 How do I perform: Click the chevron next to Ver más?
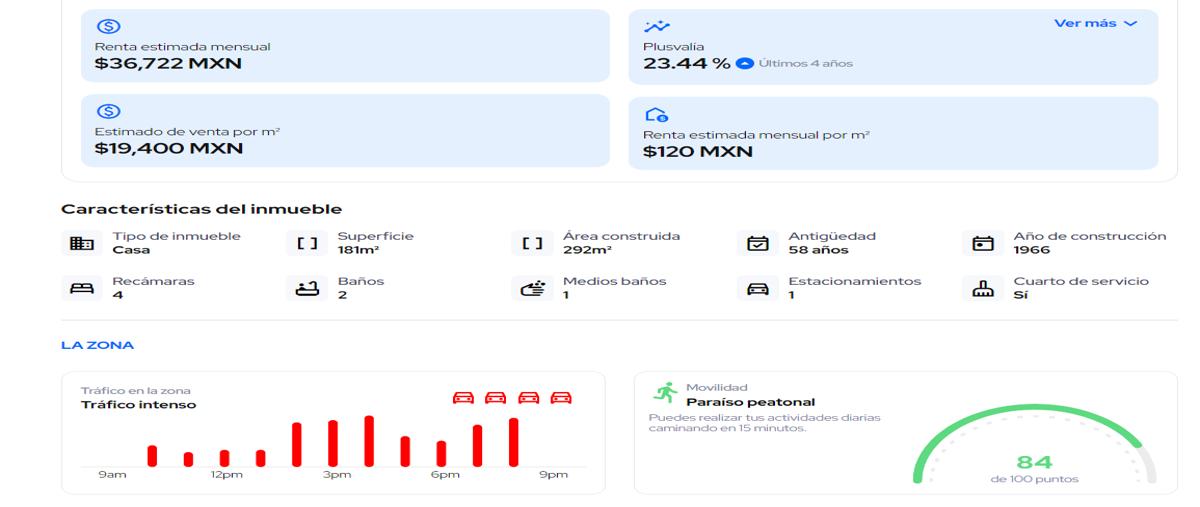(x=1131, y=23)
